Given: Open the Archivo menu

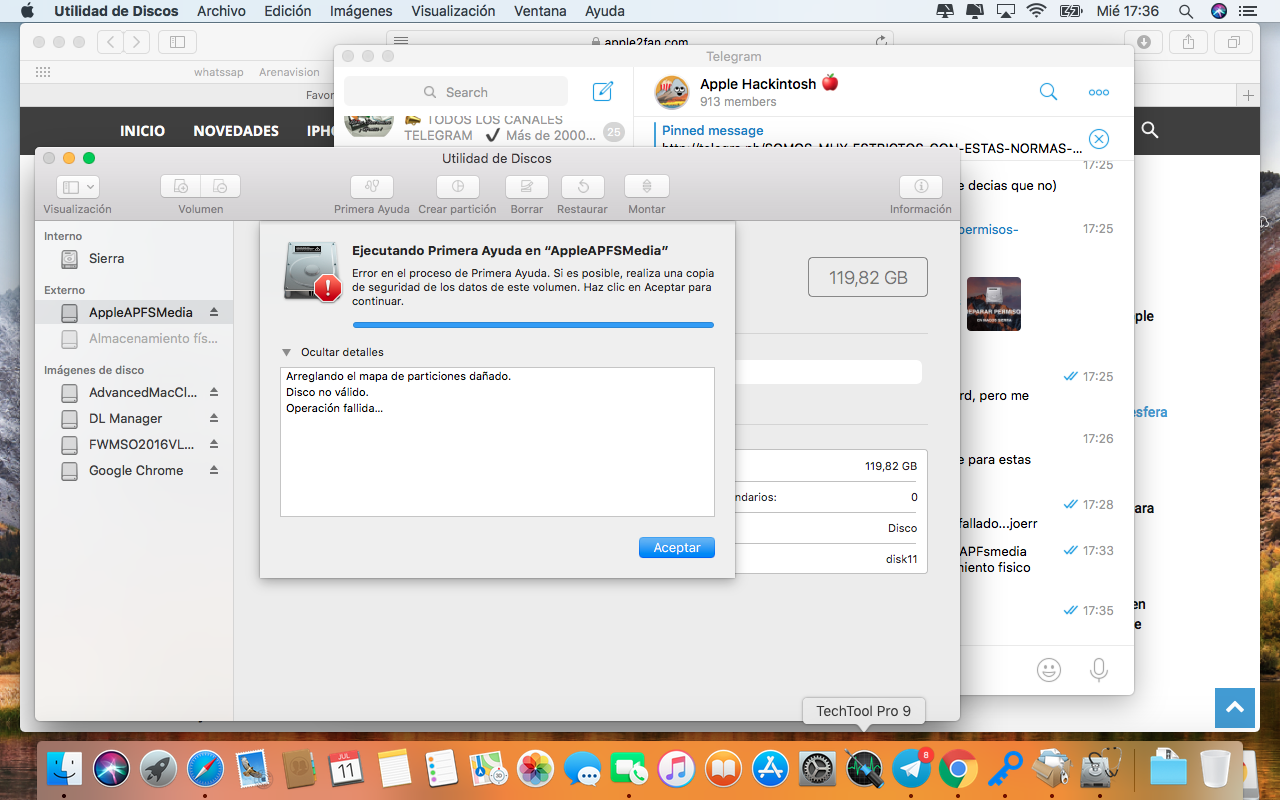Looking at the screenshot, I should [x=221, y=11].
